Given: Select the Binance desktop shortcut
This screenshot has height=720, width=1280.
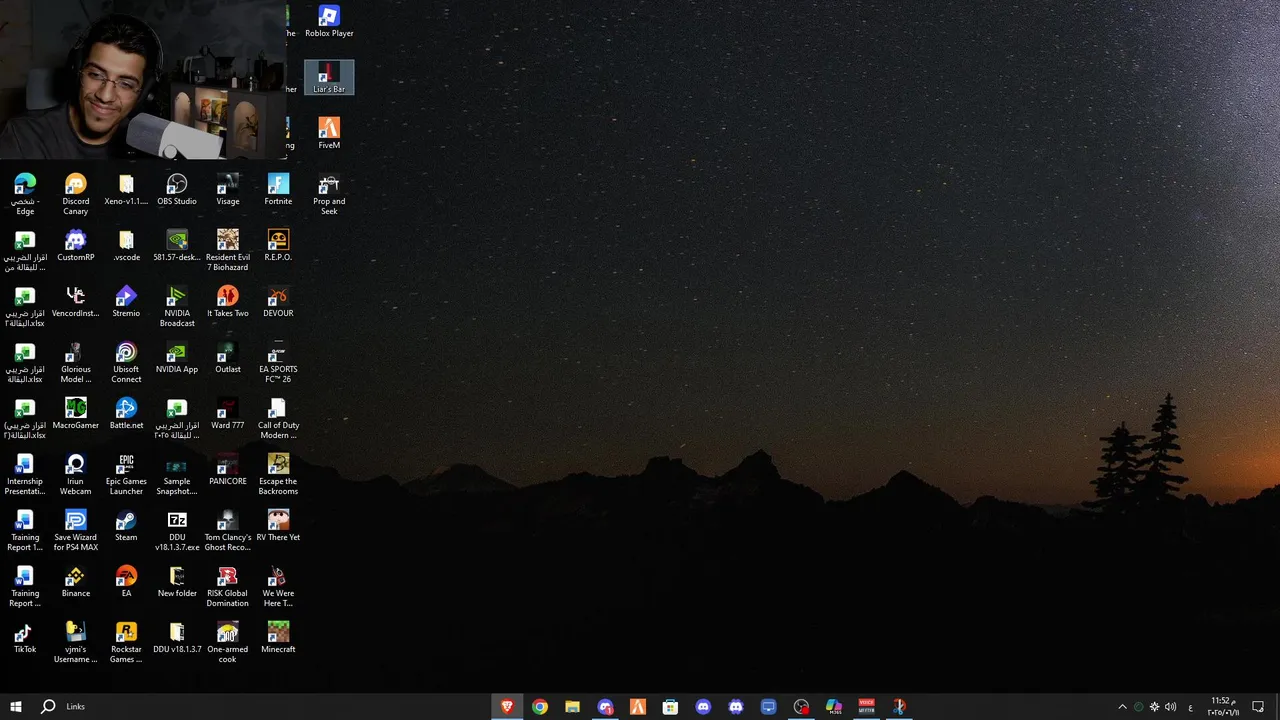Looking at the screenshot, I should tap(76, 582).
